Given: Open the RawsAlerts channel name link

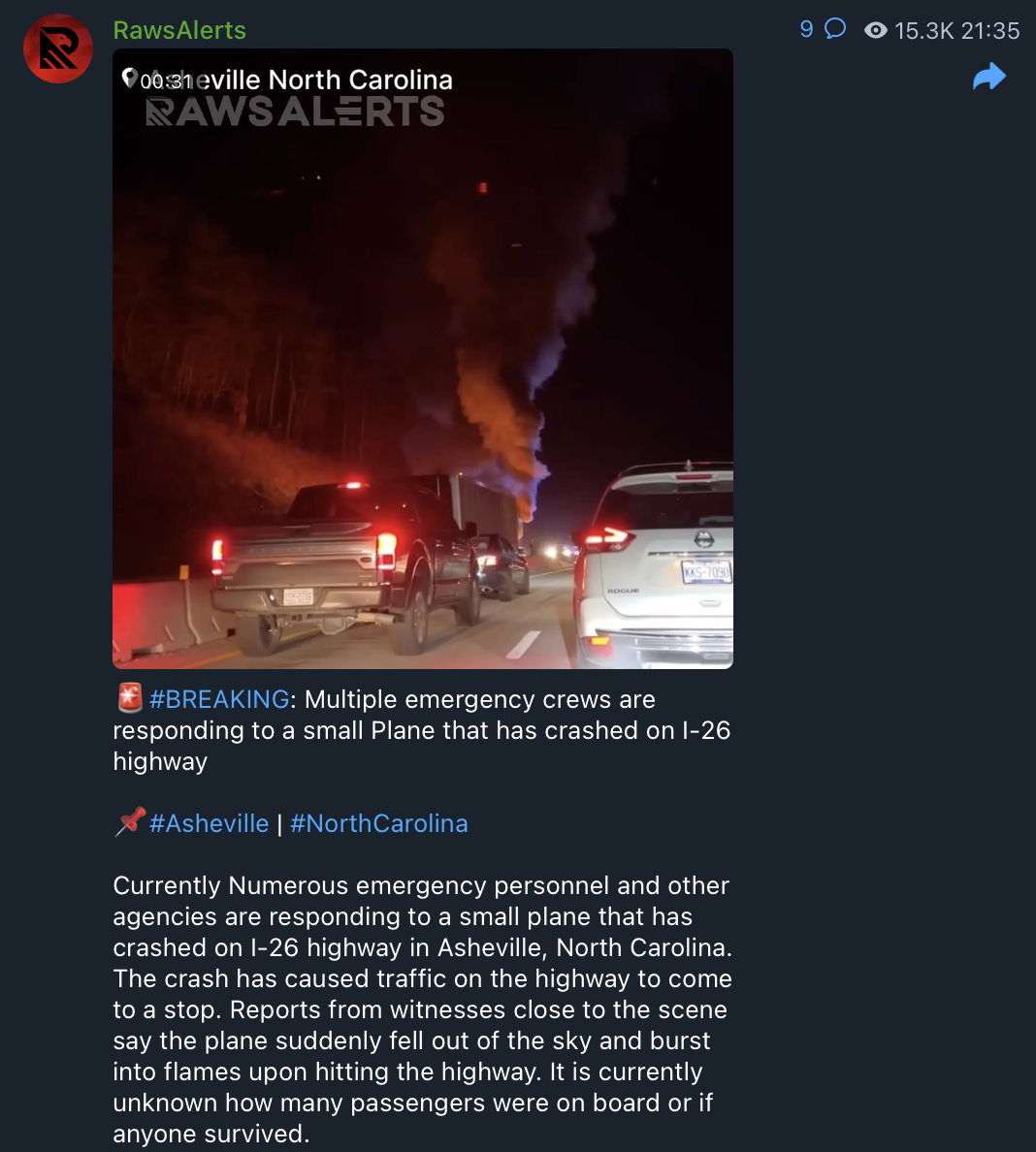Looking at the screenshot, I should click(179, 30).
